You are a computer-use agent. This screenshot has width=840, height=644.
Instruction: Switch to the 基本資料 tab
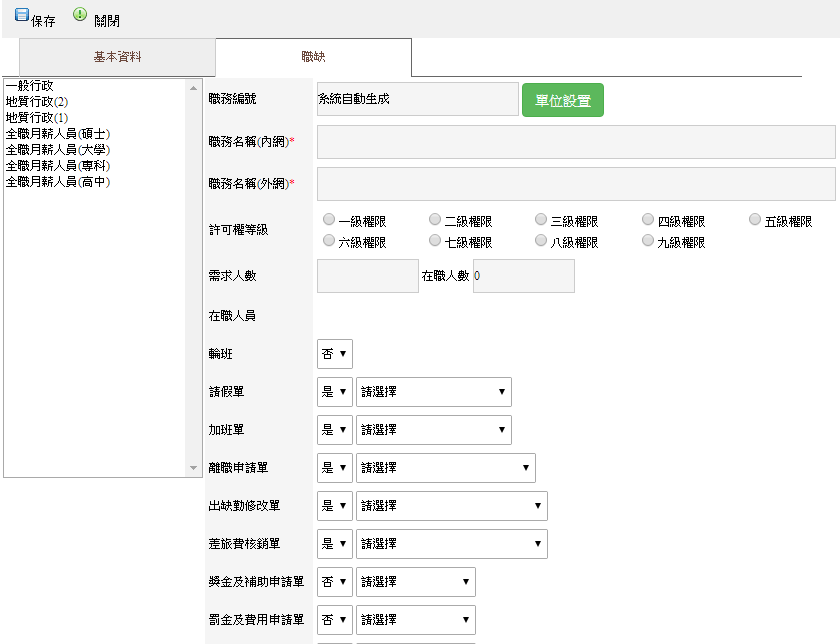[x=117, y=57]
